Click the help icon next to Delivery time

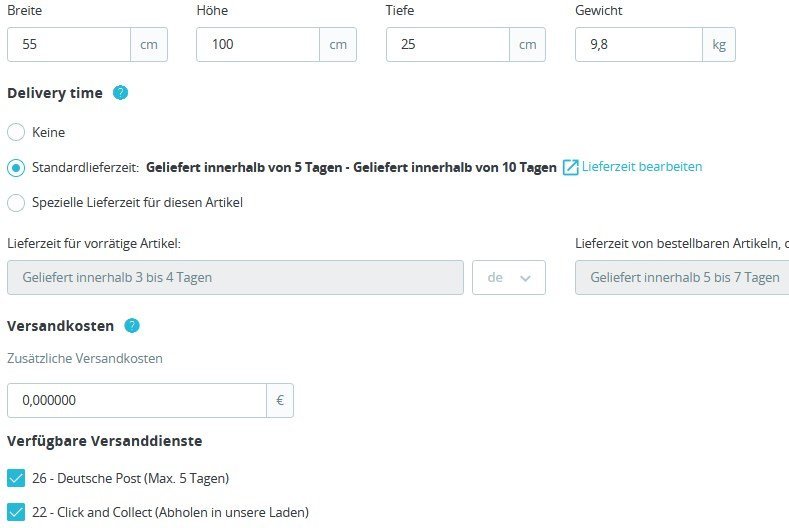point(121,93)
